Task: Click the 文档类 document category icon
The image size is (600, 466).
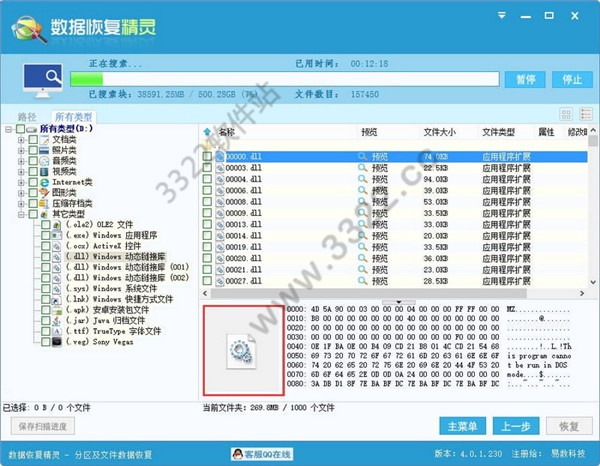Action: 44,140
